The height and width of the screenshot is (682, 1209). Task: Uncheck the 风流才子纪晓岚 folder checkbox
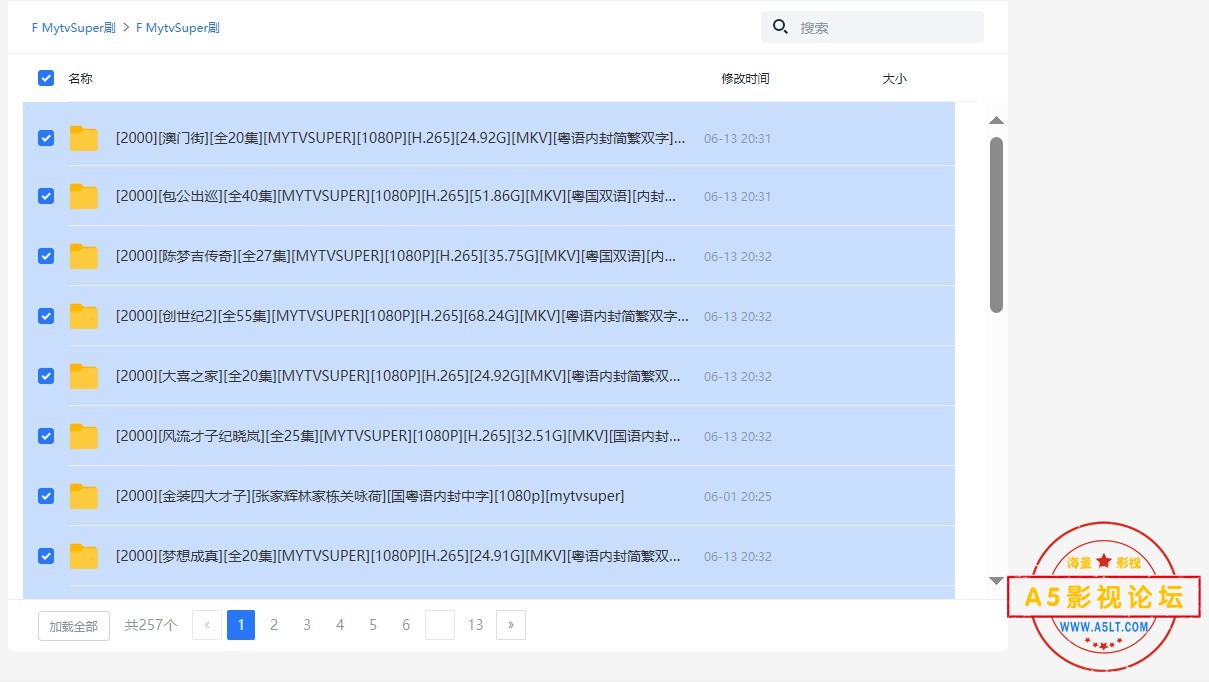click(x=46, y=436)
